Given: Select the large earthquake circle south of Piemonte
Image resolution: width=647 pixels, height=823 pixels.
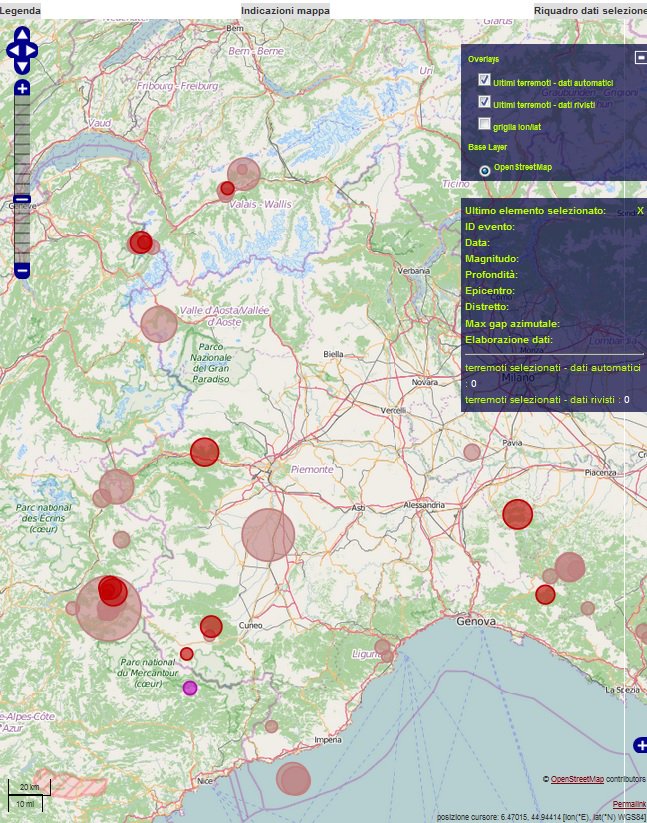Looking at the screenshot, I should (x=268, y=535).
